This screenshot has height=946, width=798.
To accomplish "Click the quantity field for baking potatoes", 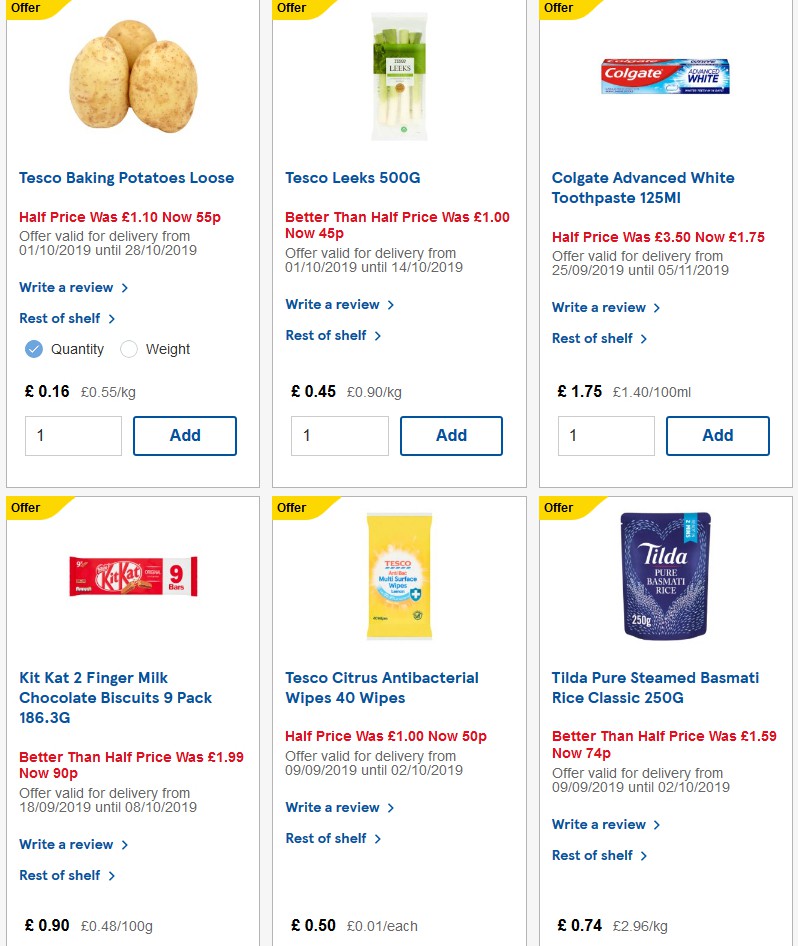I will point(73,435).
